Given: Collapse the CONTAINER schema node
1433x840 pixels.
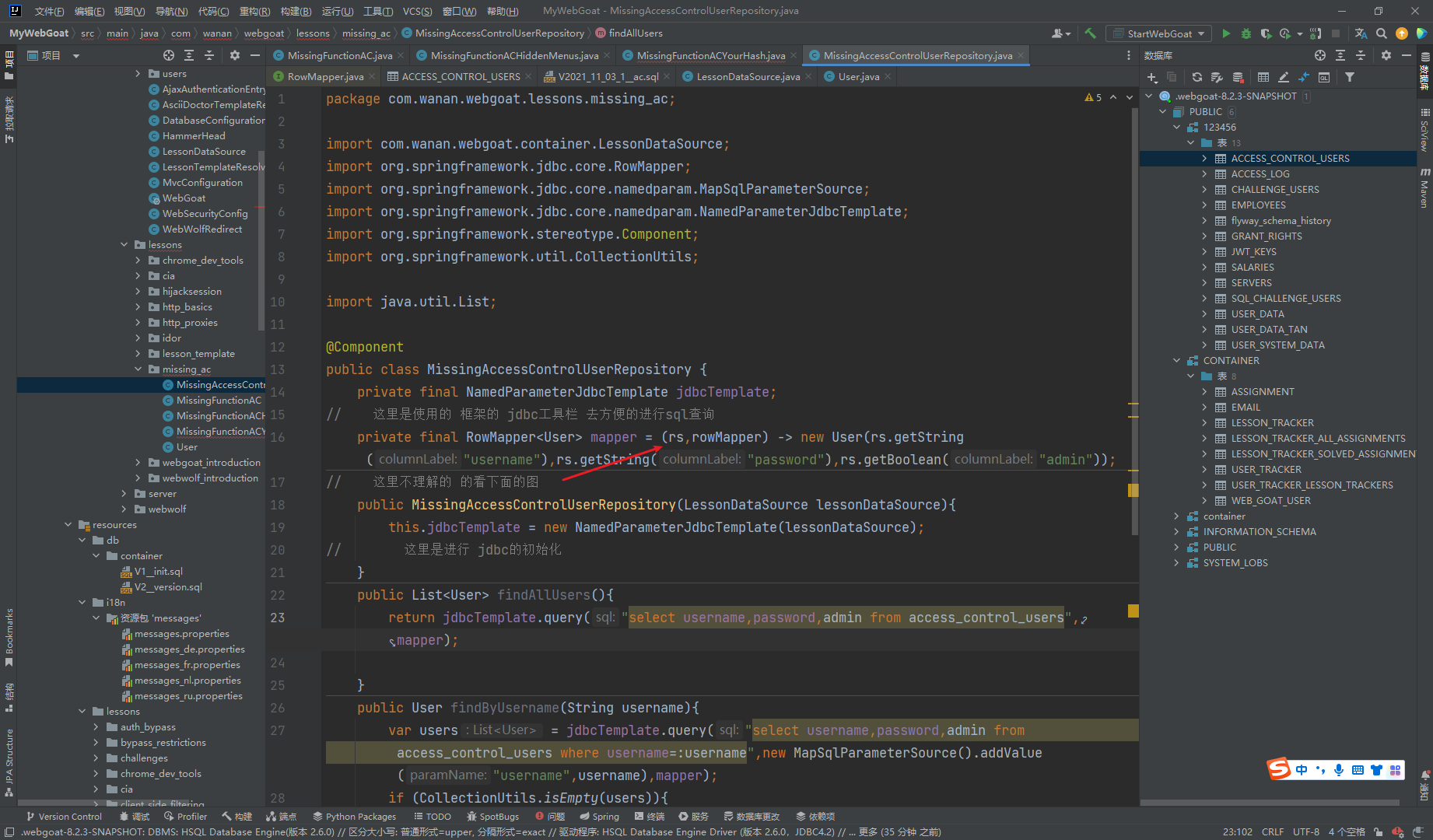Looking at the screenshot, I should tap(1177, 361).
